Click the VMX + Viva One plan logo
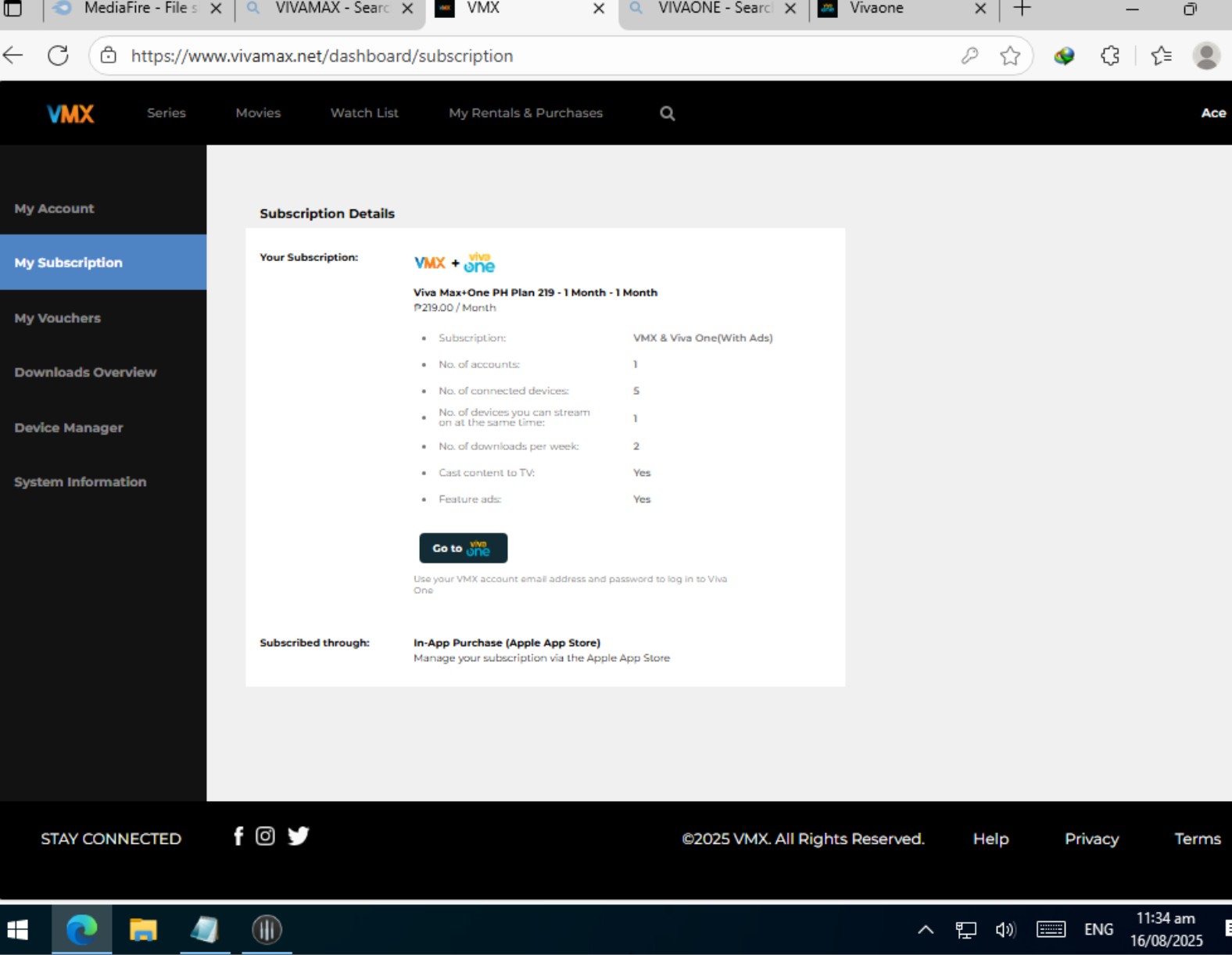 454,263
